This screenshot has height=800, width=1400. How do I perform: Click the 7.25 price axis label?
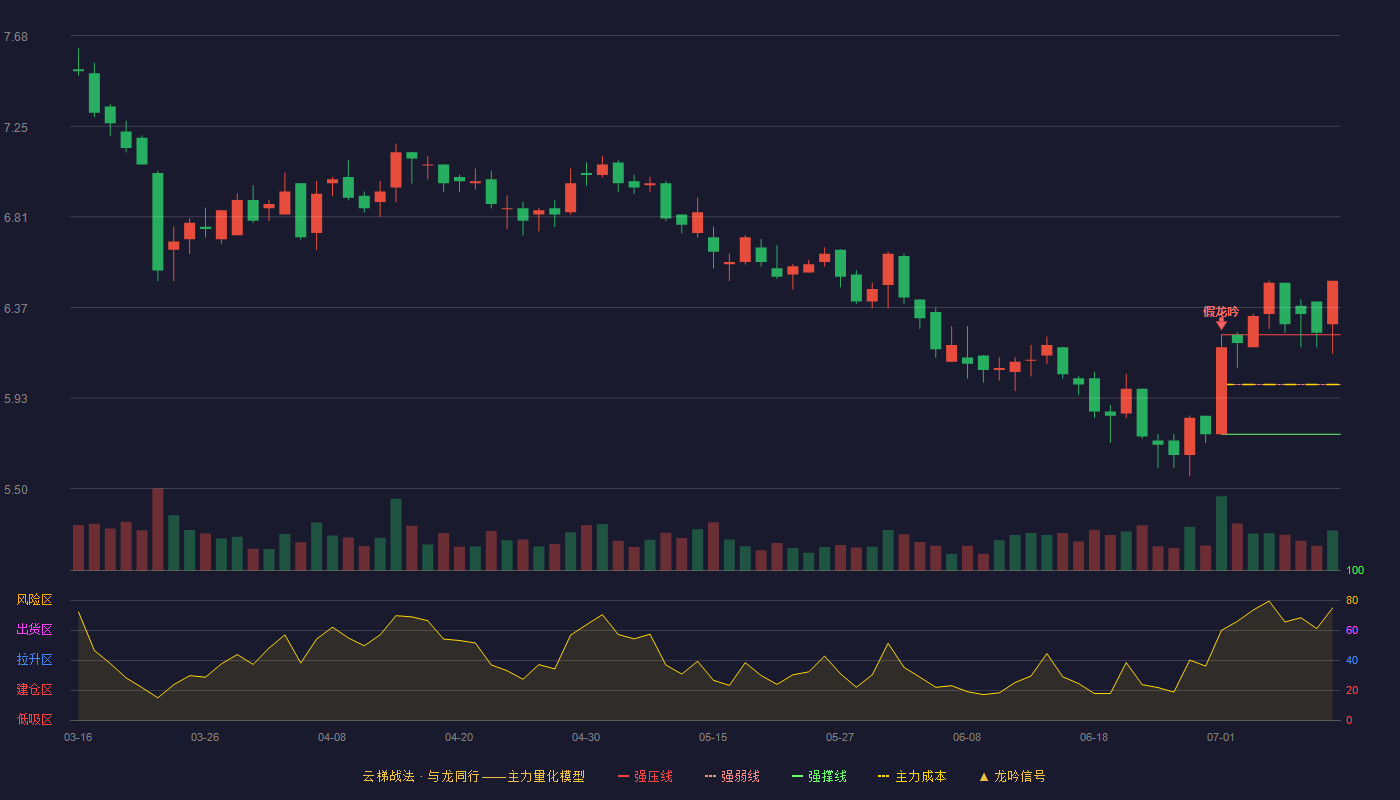(x=16, y=128)
